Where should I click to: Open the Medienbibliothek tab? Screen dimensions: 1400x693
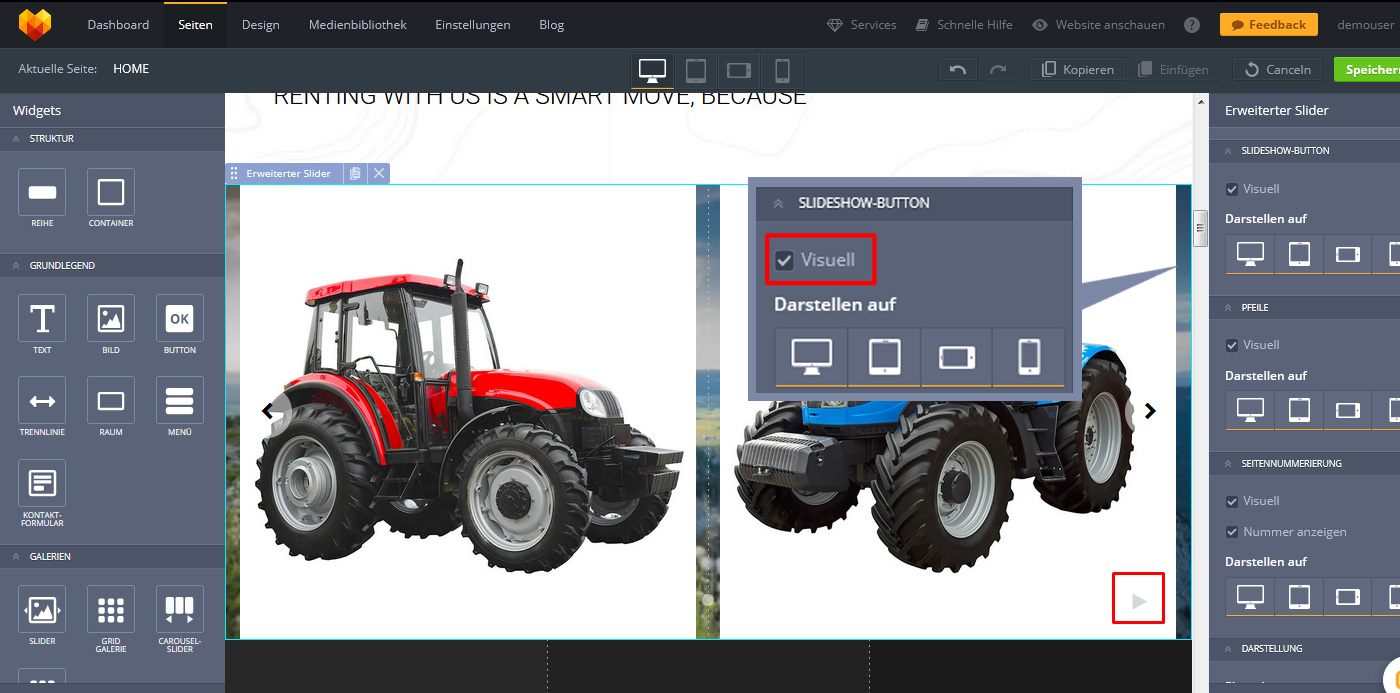(x=357, y=25)
